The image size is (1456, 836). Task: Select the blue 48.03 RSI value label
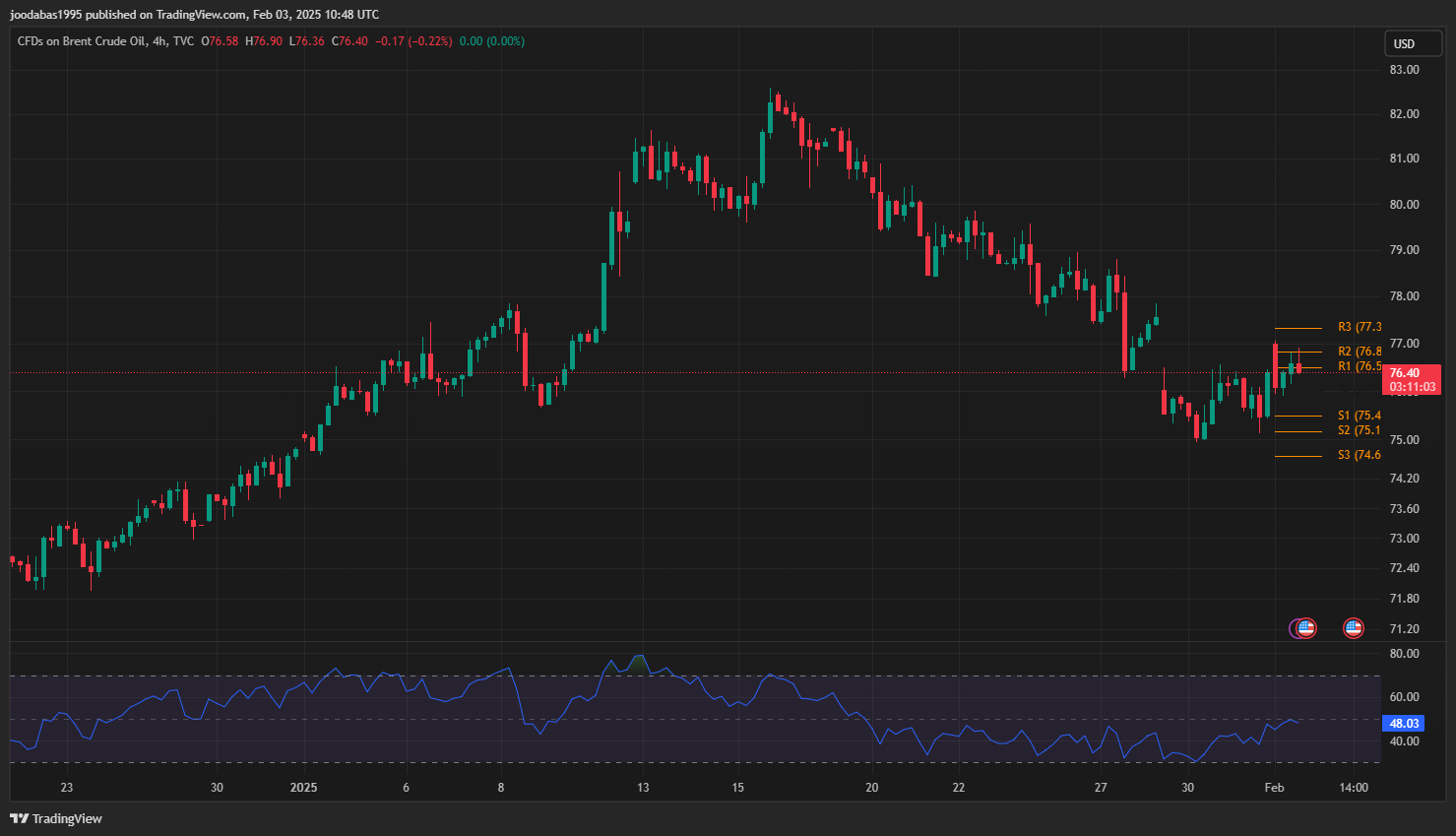pyautogui.click(x=1404, y=723)
